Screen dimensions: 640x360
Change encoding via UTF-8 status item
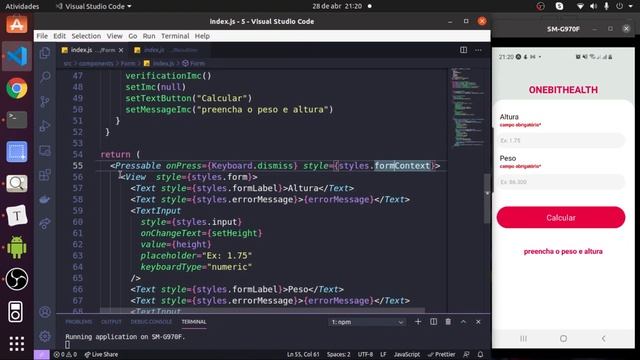click(365, 354)
